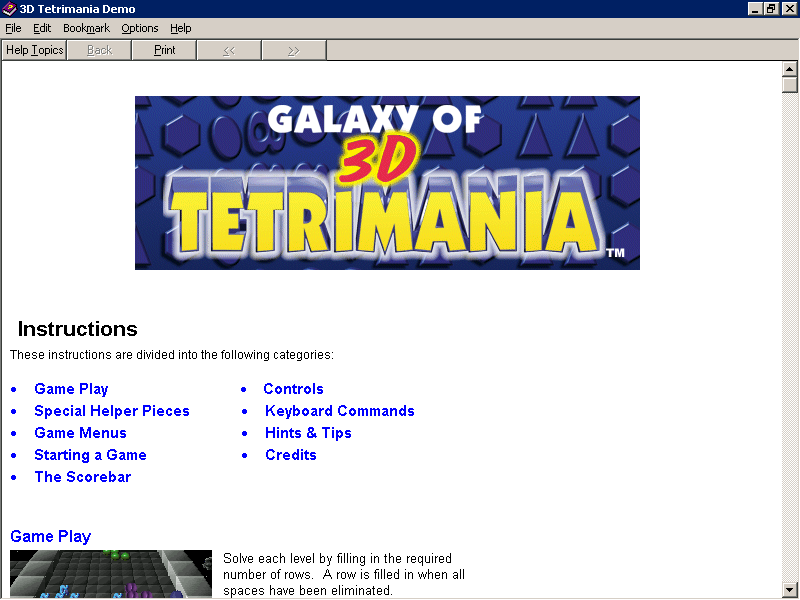The height and width of the screenshot is (600, 800).
Task: Open the Keyboard Commands link
Action: (340, 411)
